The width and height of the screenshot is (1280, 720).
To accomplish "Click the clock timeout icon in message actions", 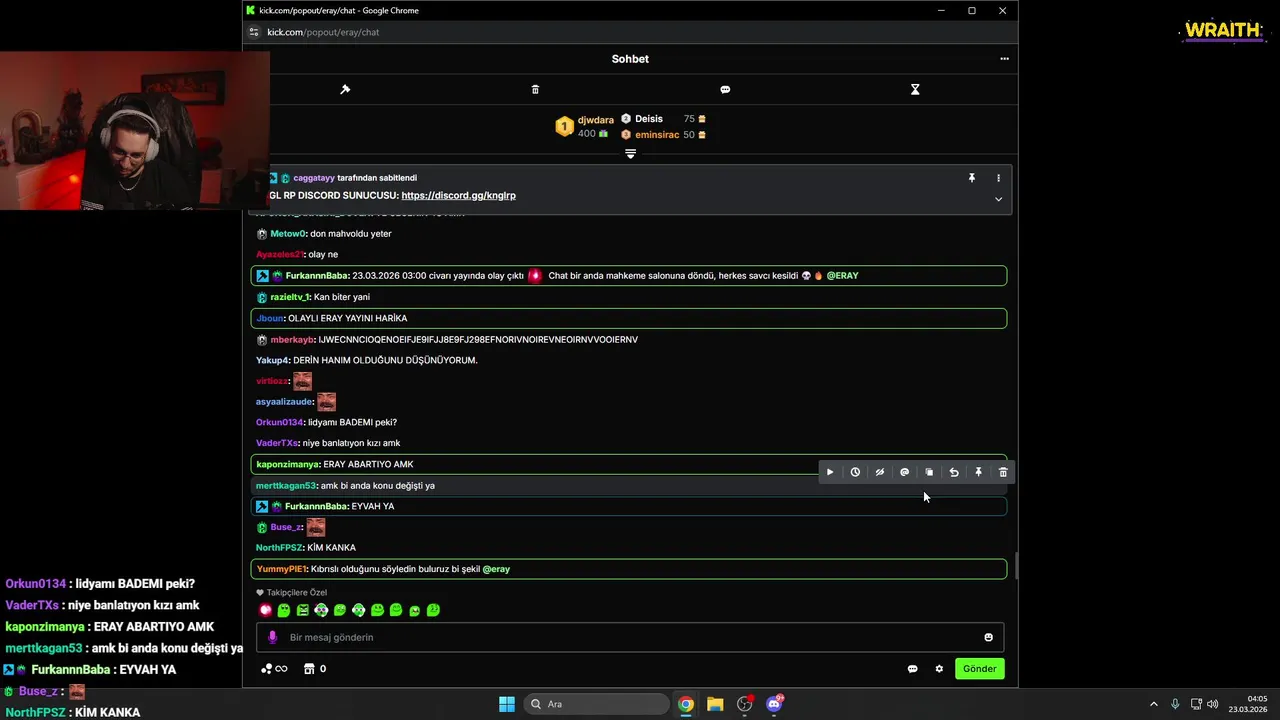I will (855, 472).
